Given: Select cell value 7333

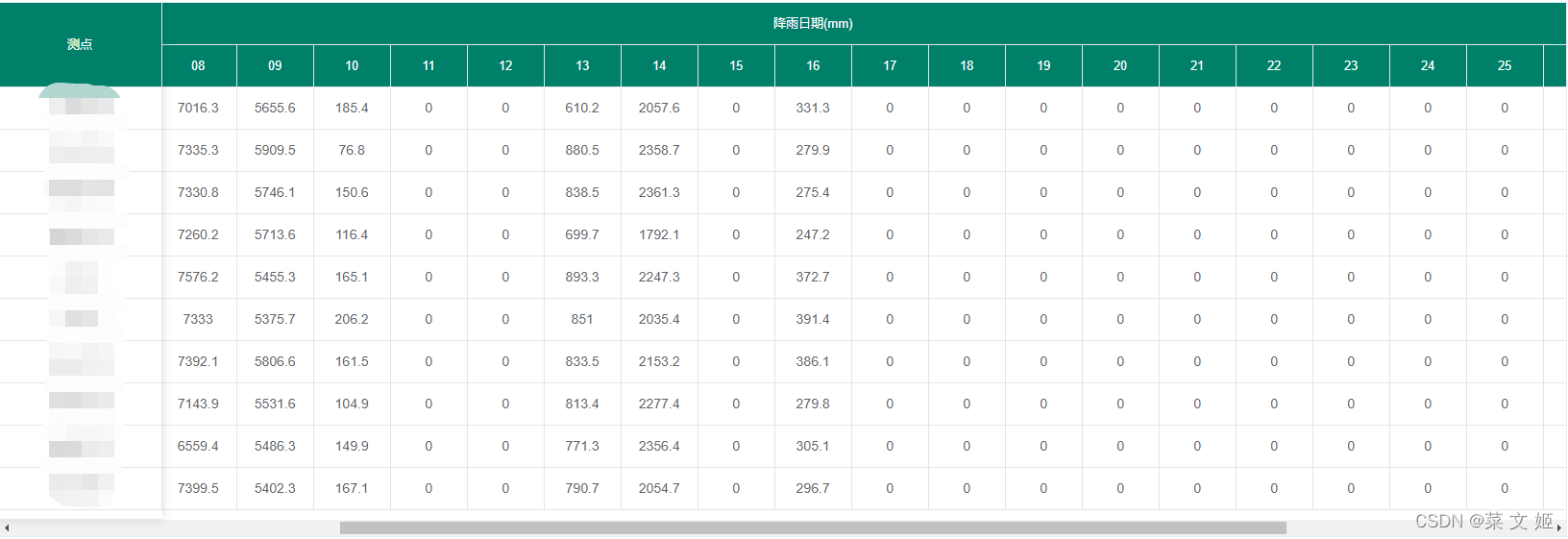Looking at the screenshot, I should pos(198,319).
